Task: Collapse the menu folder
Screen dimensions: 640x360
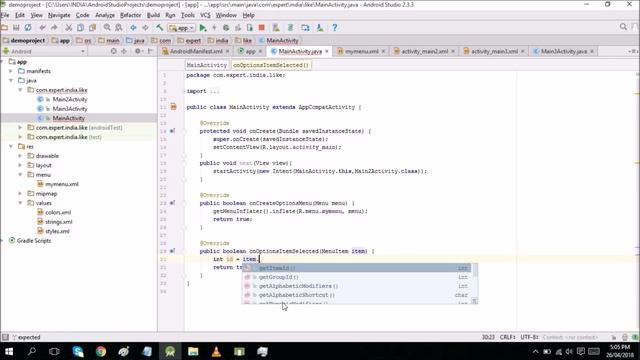Action: coord(21,174)
